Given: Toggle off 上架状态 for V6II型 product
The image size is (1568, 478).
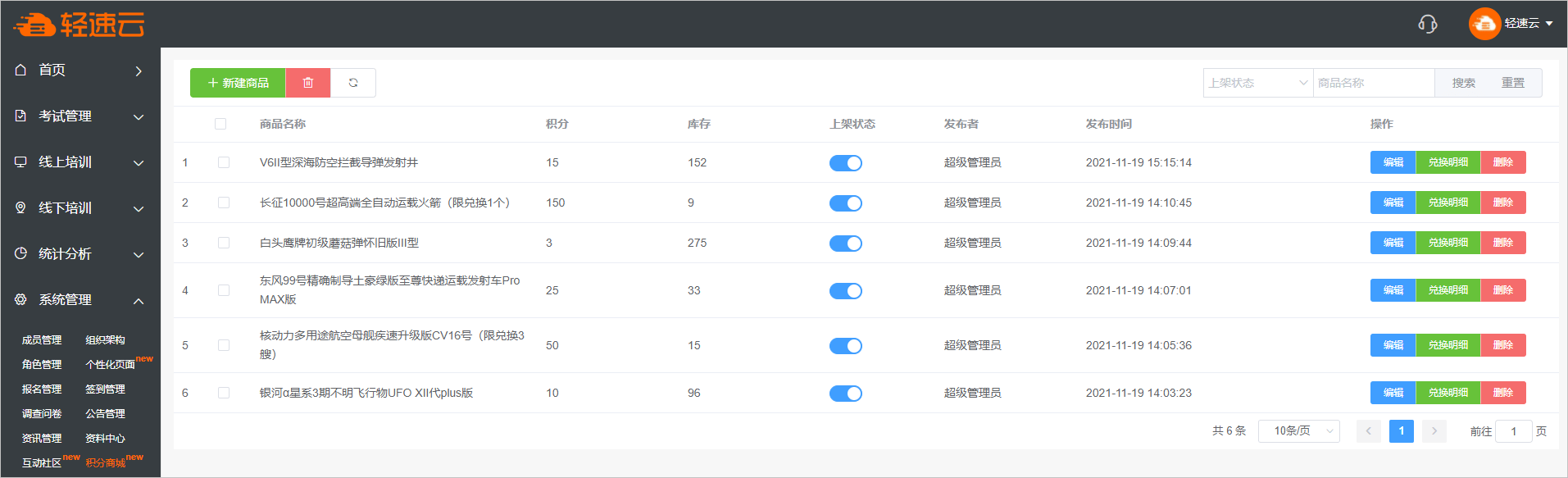Looking at the screenshot, I should pos(845,163).
